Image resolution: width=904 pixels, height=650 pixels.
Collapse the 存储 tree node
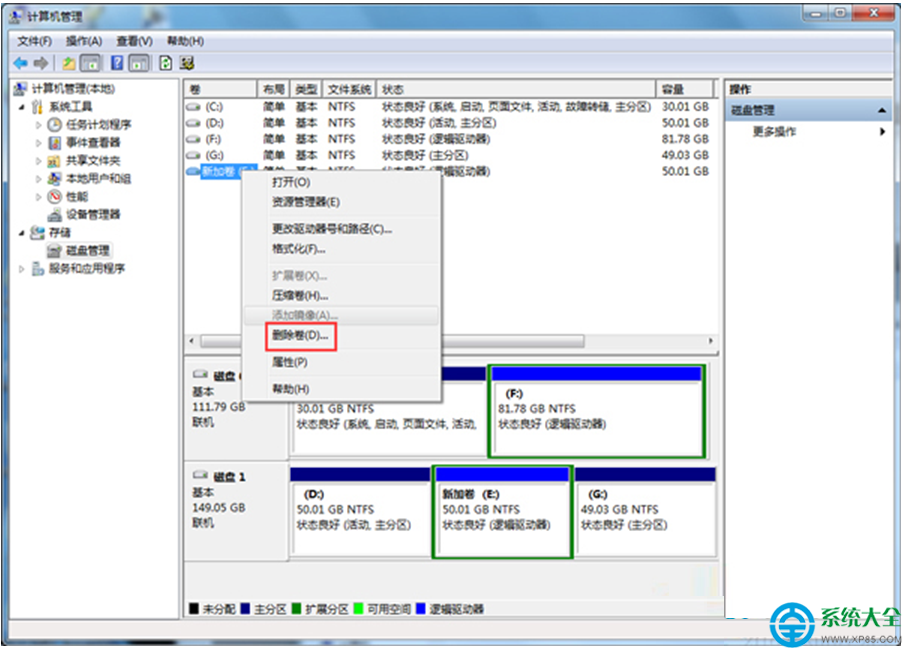click(x=21, y=233)
